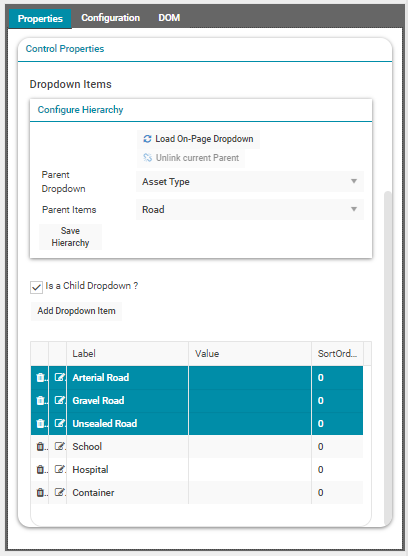Edit the Arterial Road item
The height and width of the screenshot is (556, 408).
tap(59, 377)
